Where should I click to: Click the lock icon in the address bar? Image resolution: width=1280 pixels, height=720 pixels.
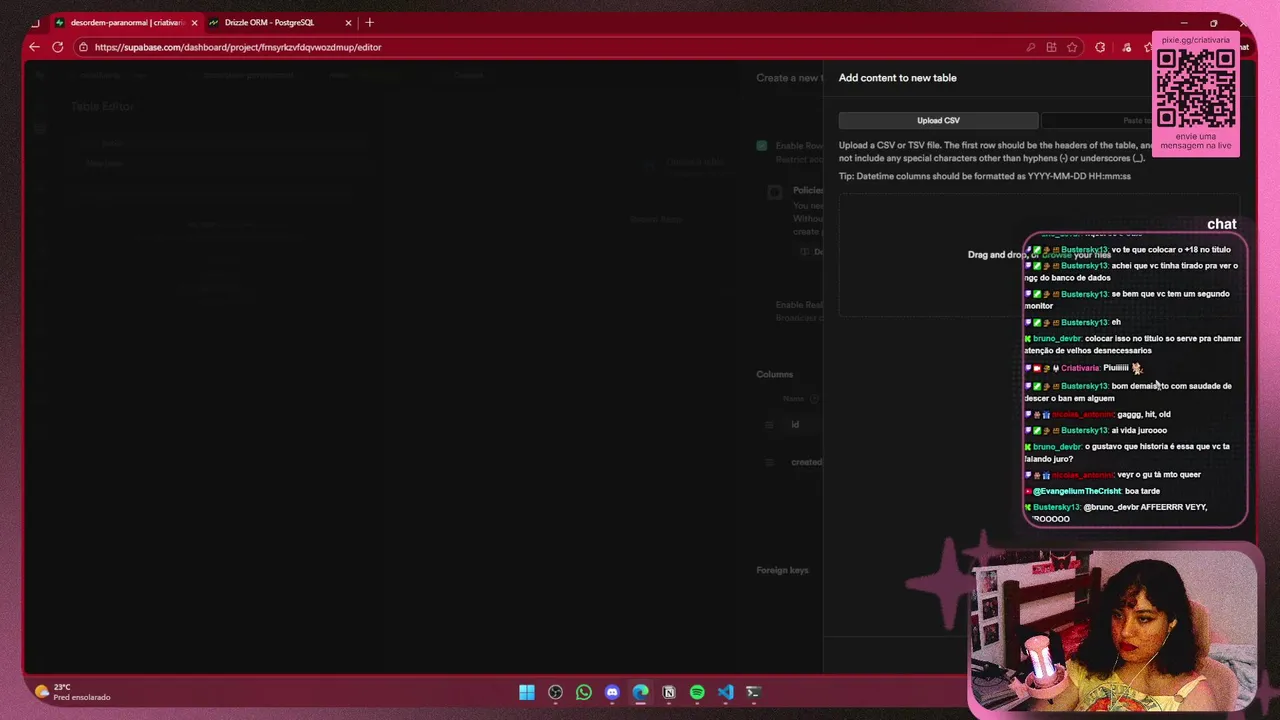click(84, 47)
